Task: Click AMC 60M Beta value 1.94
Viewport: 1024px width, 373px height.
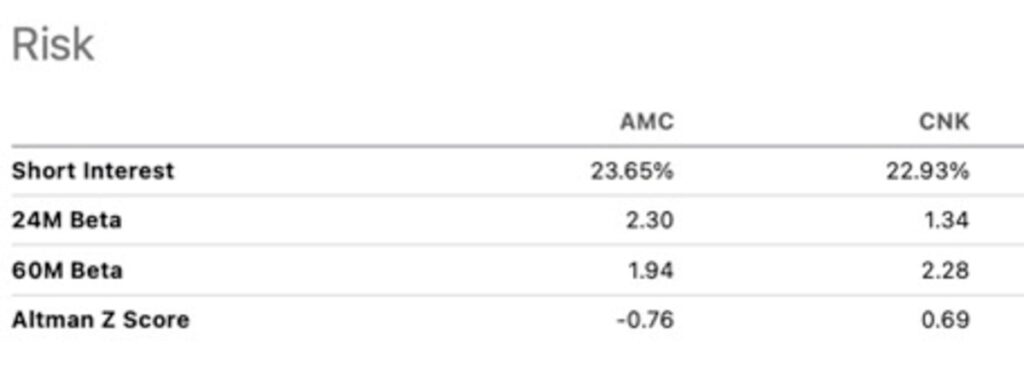Action: (x=649, y=270)
